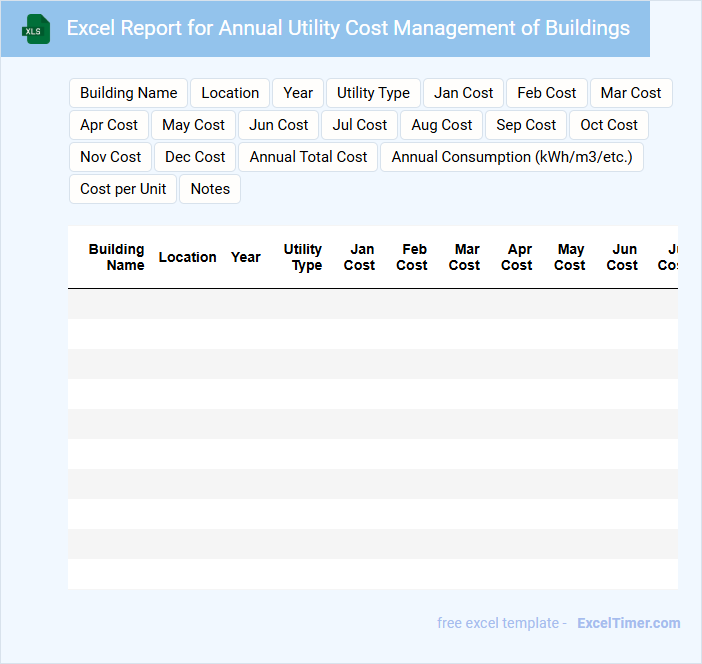The height and width of the screenshot is (664, 702).
Task: Click the first empty table row
Action: click(372, 304)
